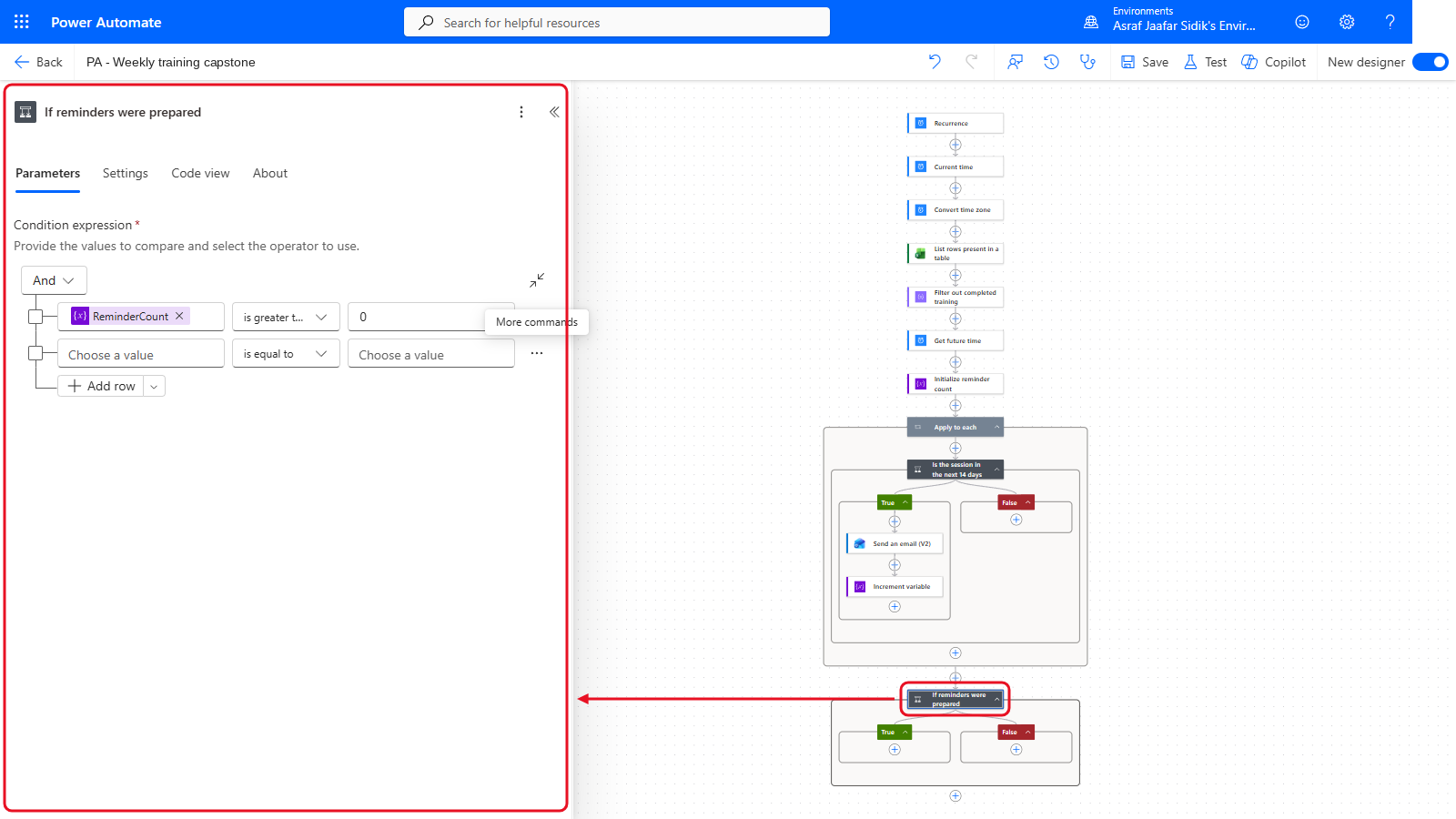
Task: Open More commands three dots in panel header
Action: pos(521,112)
